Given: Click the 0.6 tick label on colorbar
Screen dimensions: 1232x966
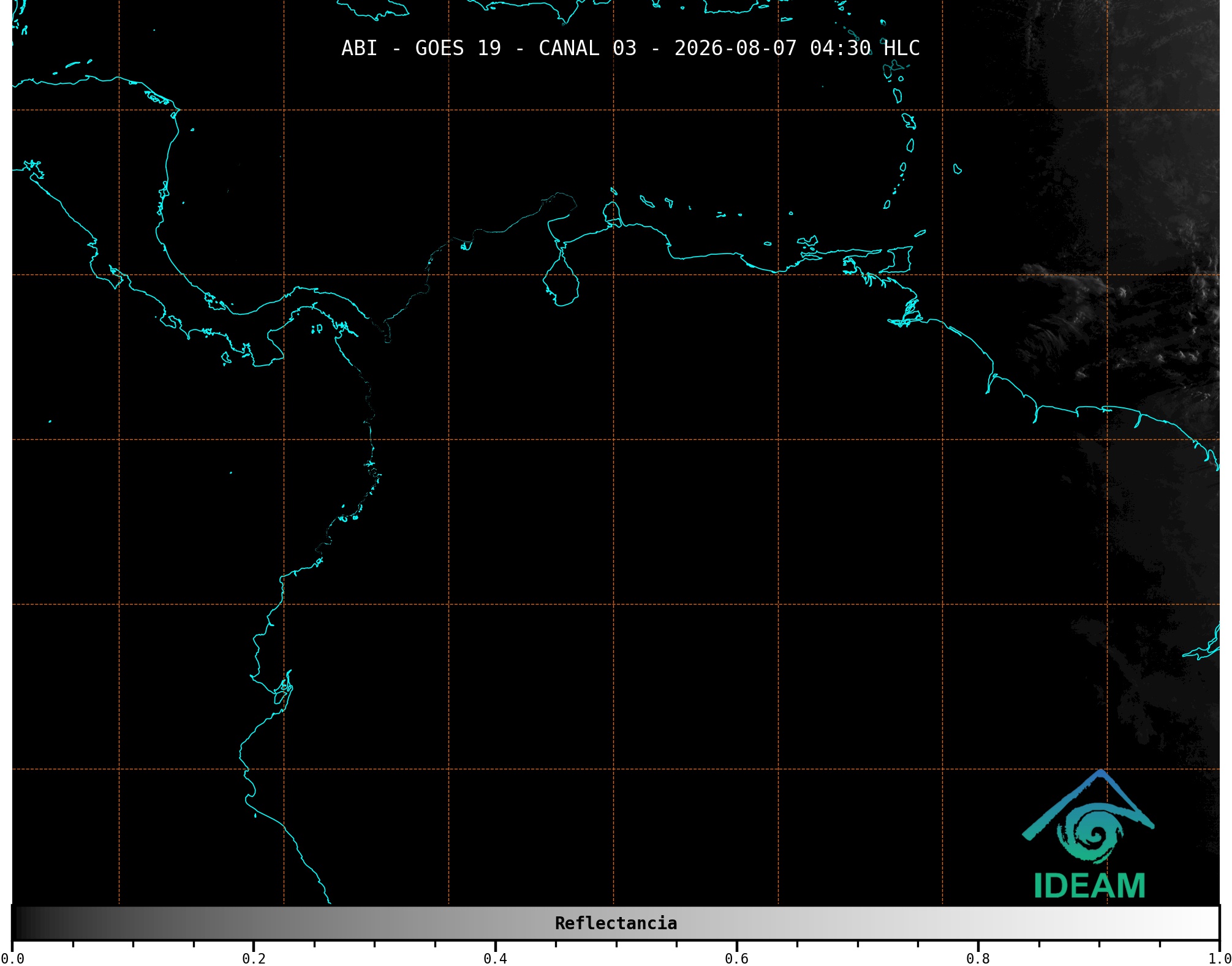Looking at the screenshot, I should click(736, 959).
